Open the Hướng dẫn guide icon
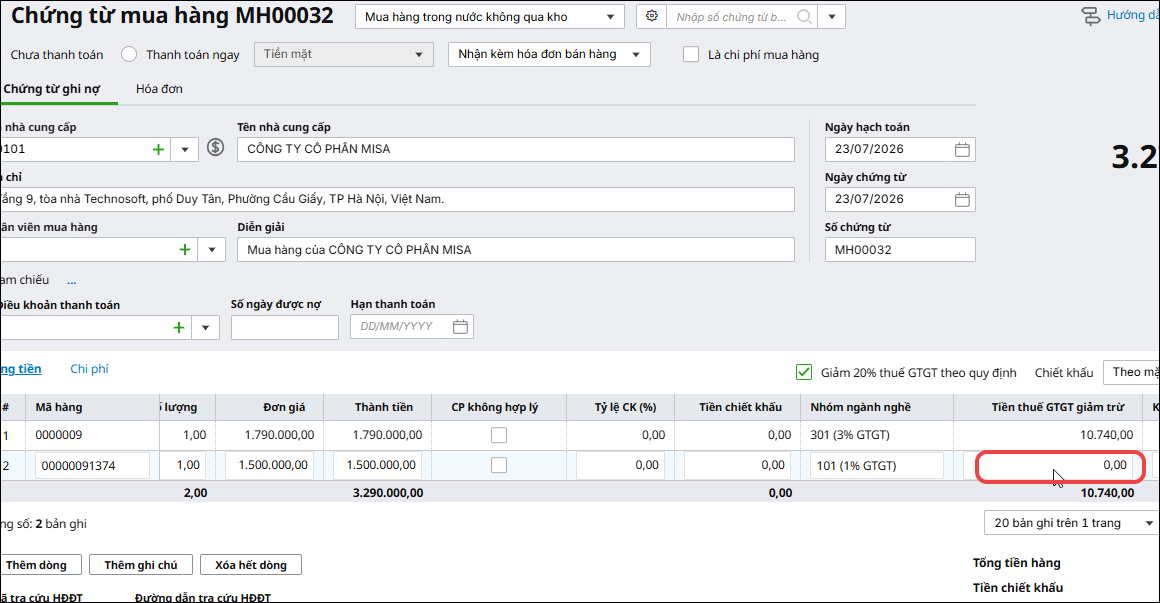 tap(1090, 16)
